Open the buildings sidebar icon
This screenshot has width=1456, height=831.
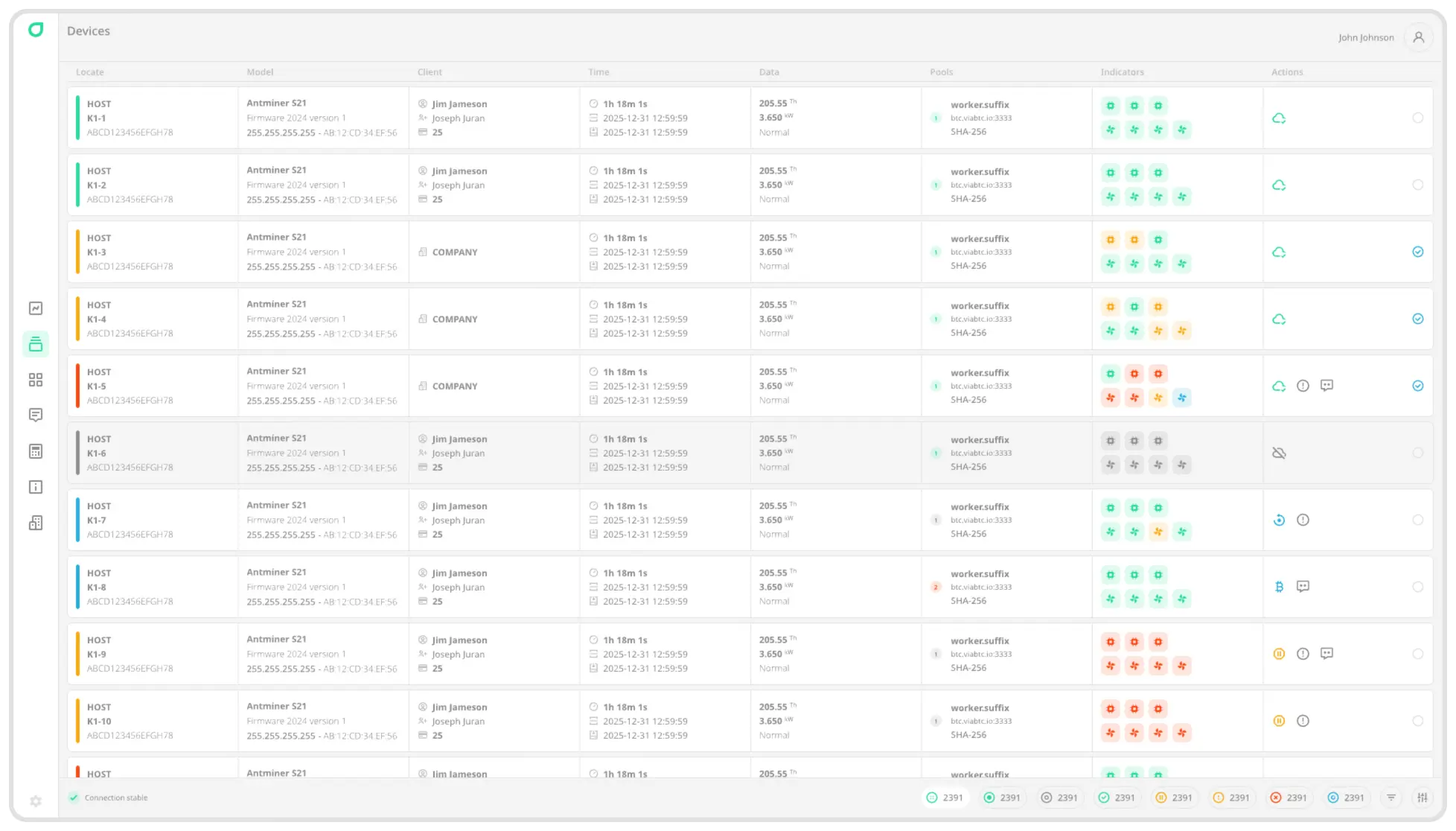pyautogui.click(x=36, y=523)
